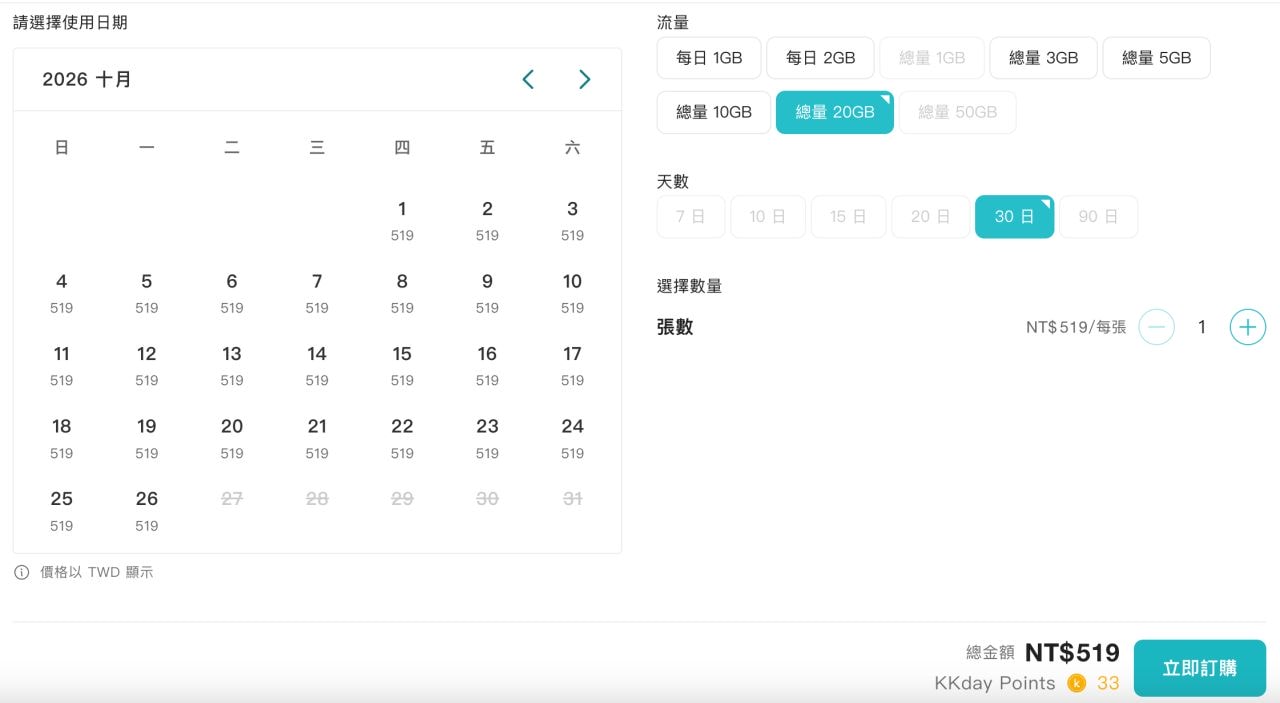Select the 每日 2GB data option
Image resolution: width=1280 pixels, height=703 pixels.
(820, 58)
